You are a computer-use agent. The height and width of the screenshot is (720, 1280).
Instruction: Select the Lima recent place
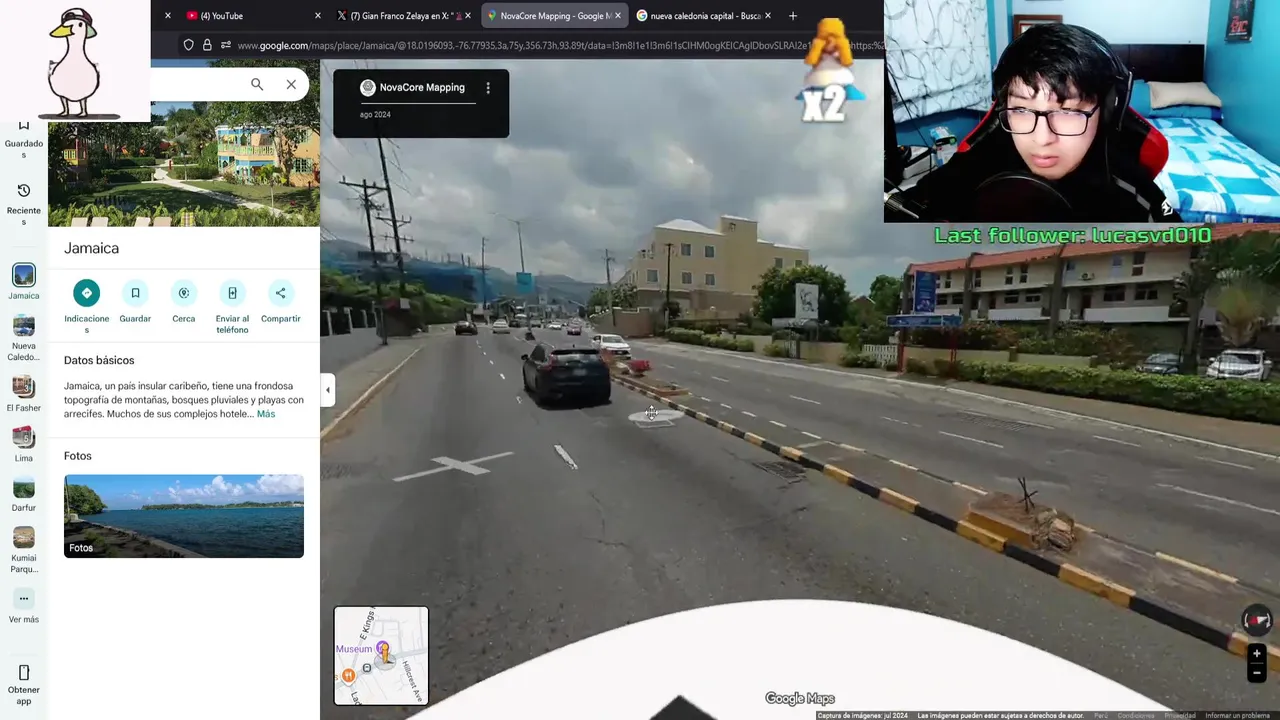coord(24,444)
